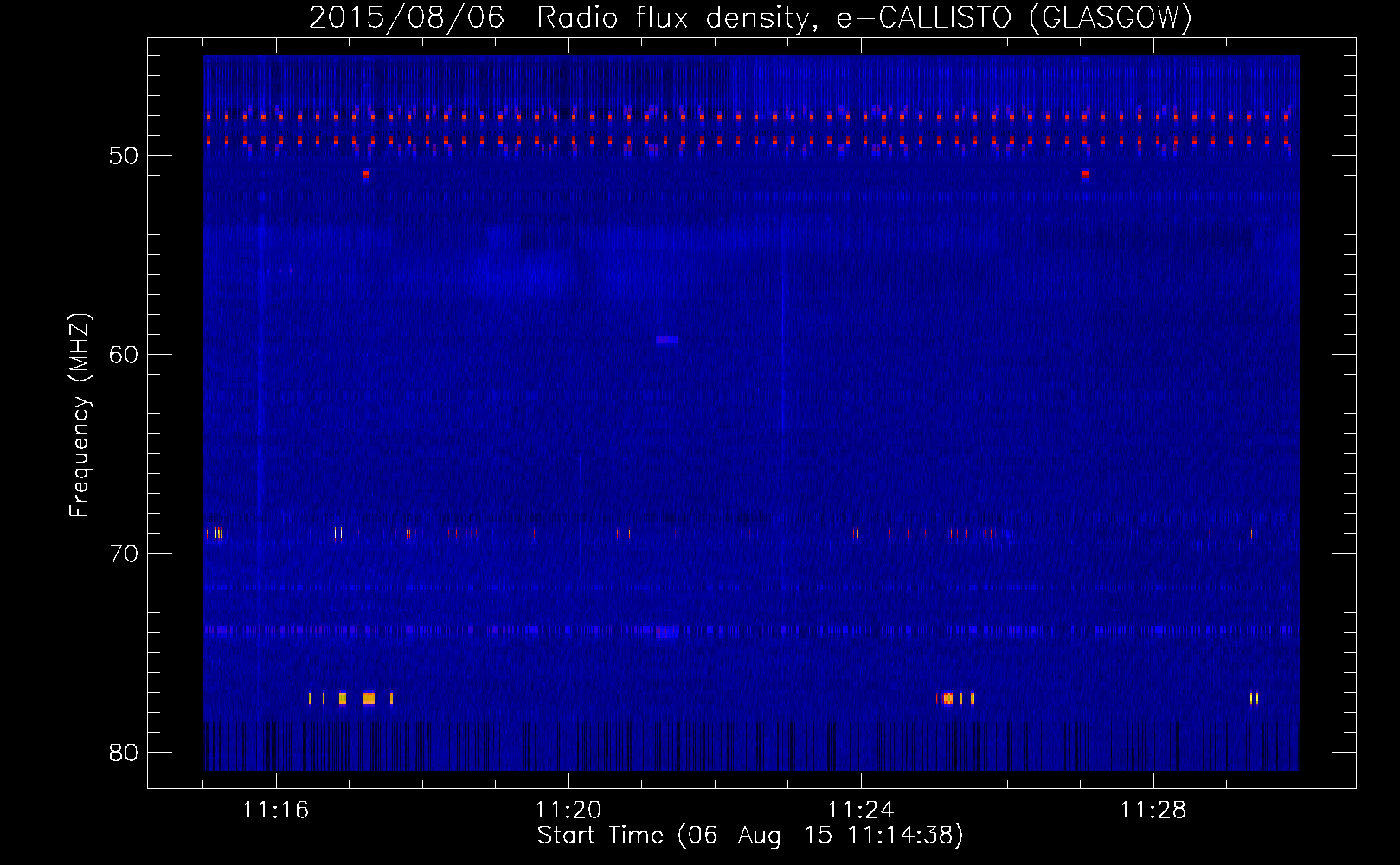1400x865 pixels.
Task: Click the 11:16 time tick label
Action: point(275,810)
